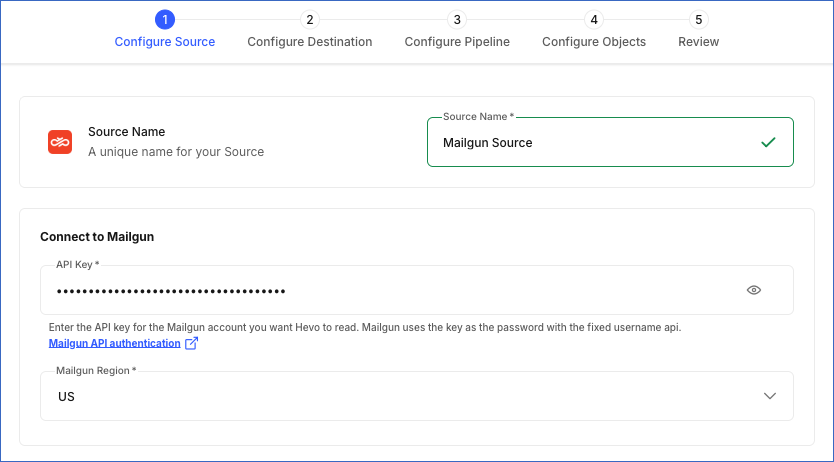Go to the Review step

pyautogui.click(x=698, y=41)
